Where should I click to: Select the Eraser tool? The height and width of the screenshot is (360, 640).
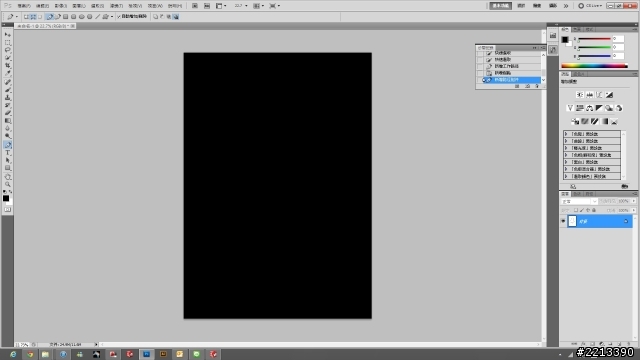[7, 113]
